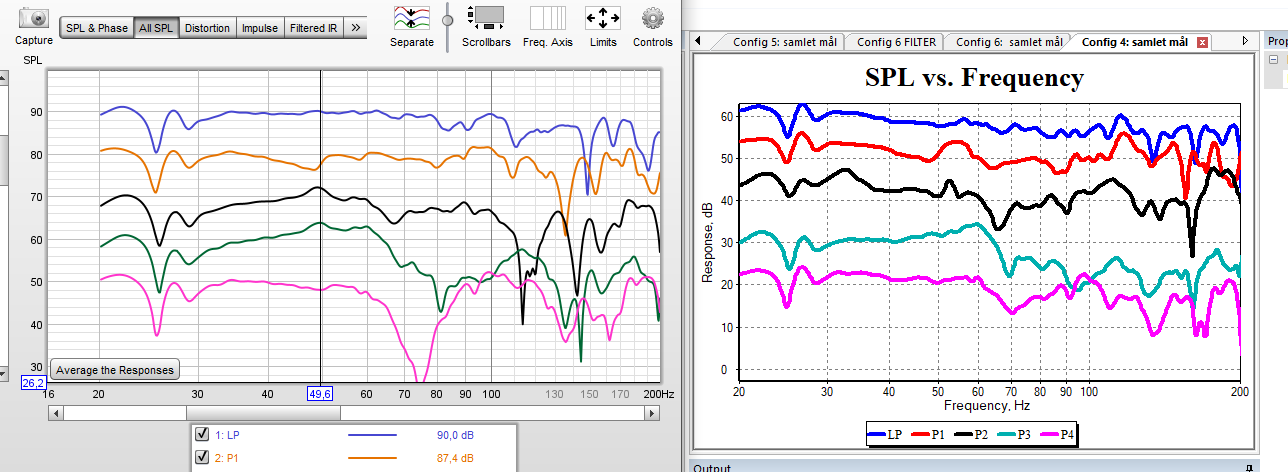Uncheck the 2: P1 trace checkbox
The image size is (1288, 472).
tap(202, 458)
